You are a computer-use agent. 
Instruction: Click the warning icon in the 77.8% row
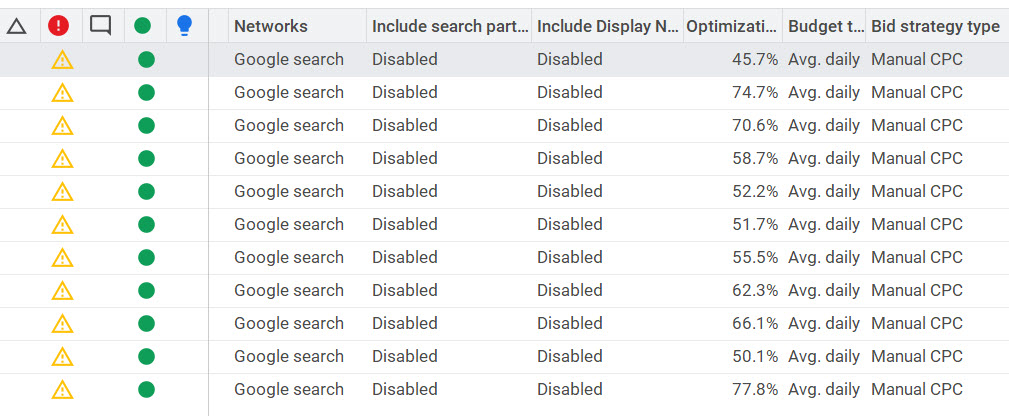point(62,390)
